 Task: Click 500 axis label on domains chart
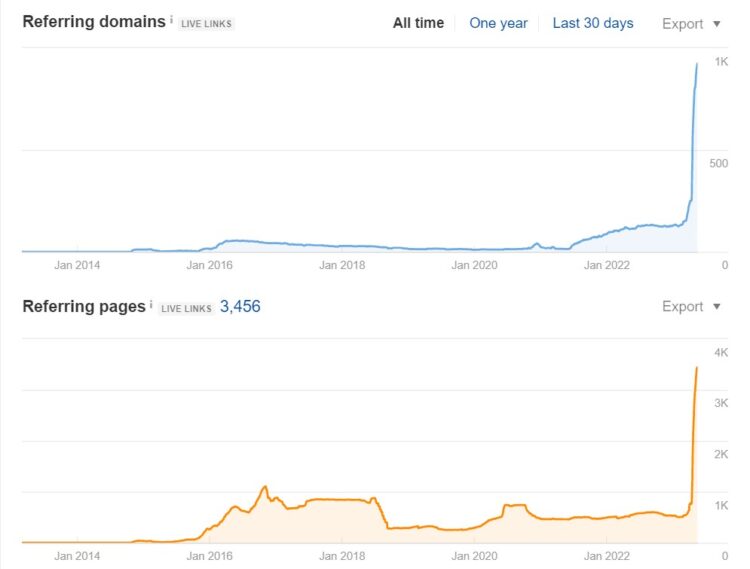click(718, 163)
